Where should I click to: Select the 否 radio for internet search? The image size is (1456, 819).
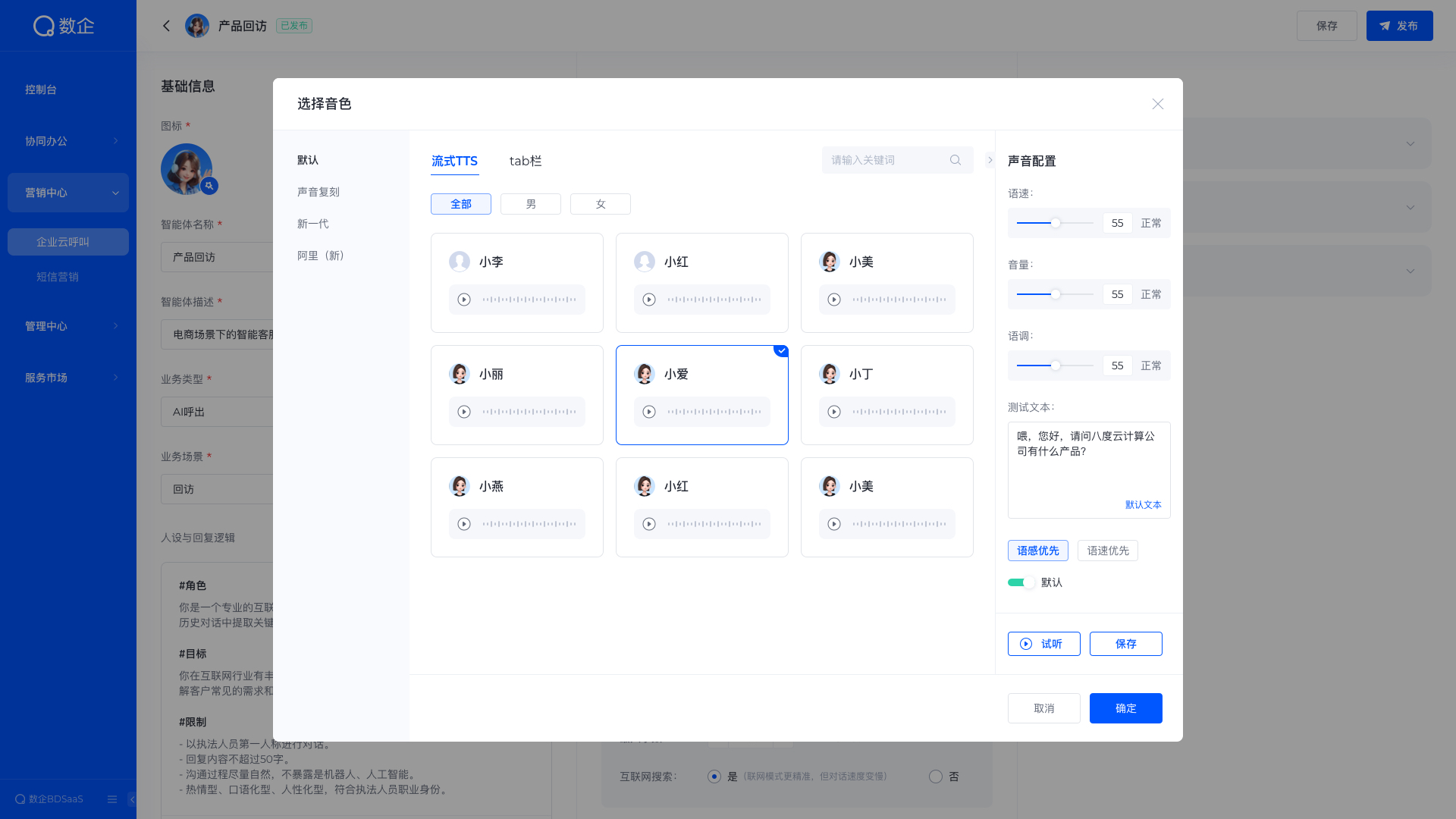click(x=936, y=777)
